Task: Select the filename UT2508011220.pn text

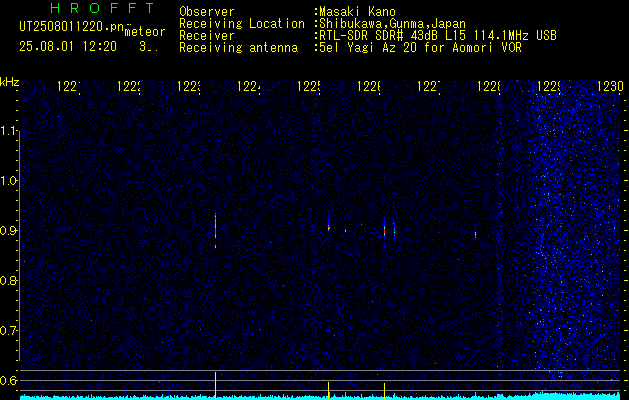Action: coord(72,27)
